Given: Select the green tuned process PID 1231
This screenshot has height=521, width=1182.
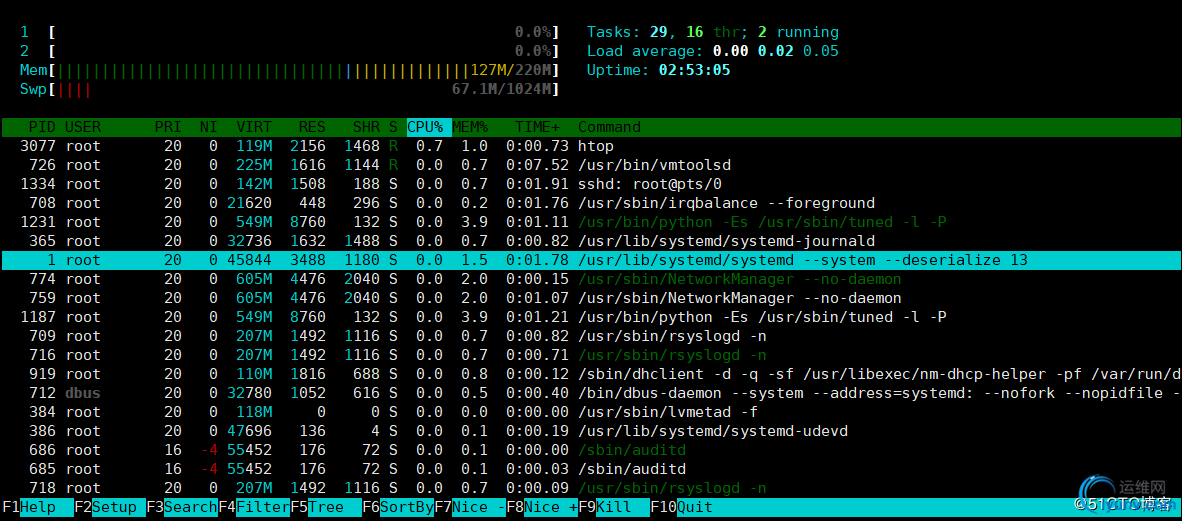Looking at the screenshot, I should 591,222.
